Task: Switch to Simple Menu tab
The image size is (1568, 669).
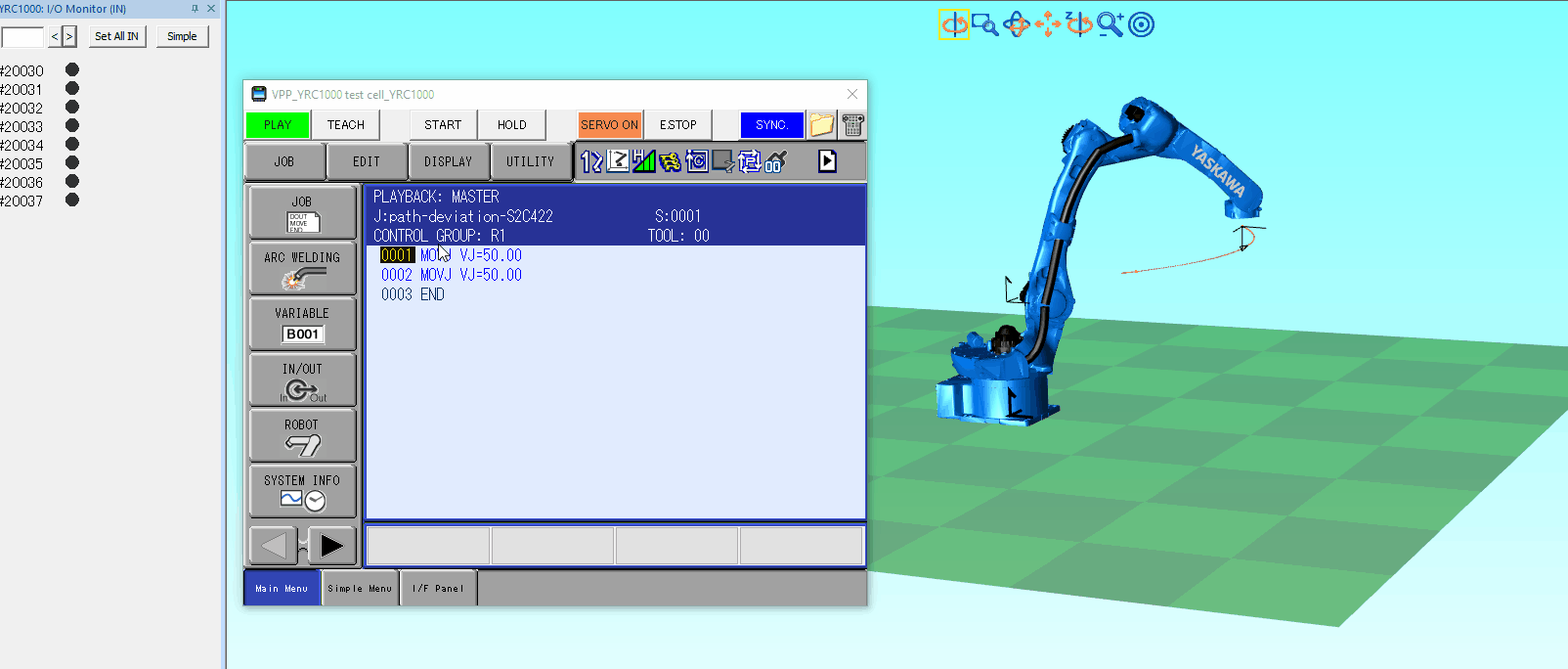Action: click(x=360, y=589)
